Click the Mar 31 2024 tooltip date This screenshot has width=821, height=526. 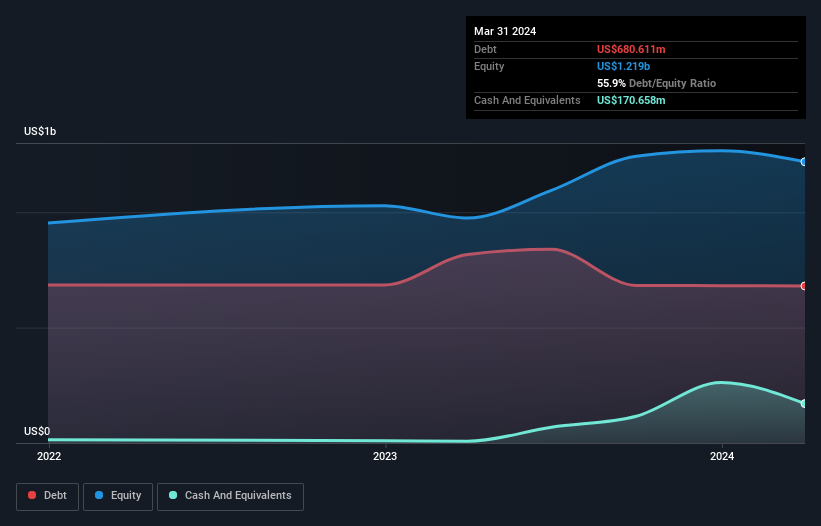tap(505, 31)
